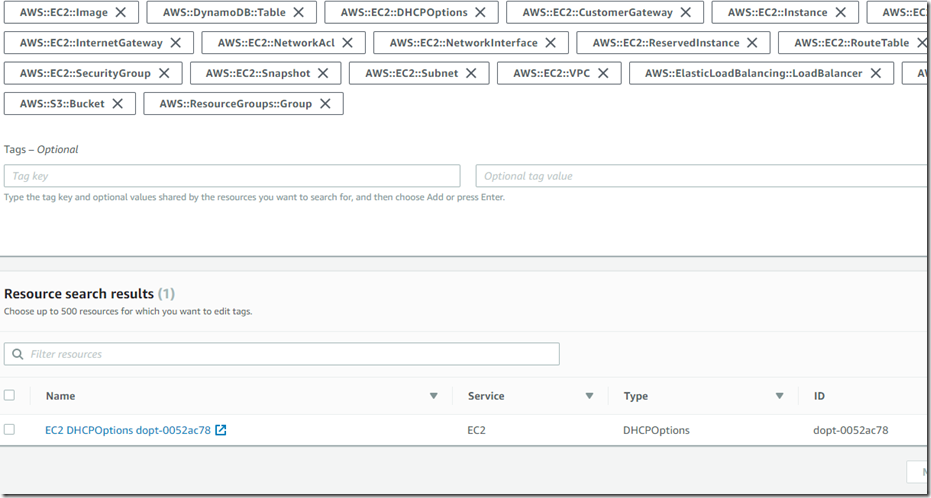Image resolution: width=931 pixels, height=498 pixels.
Task: Remove the AWS::EC2::VPC type tag
Action: [x=603, y=73]
